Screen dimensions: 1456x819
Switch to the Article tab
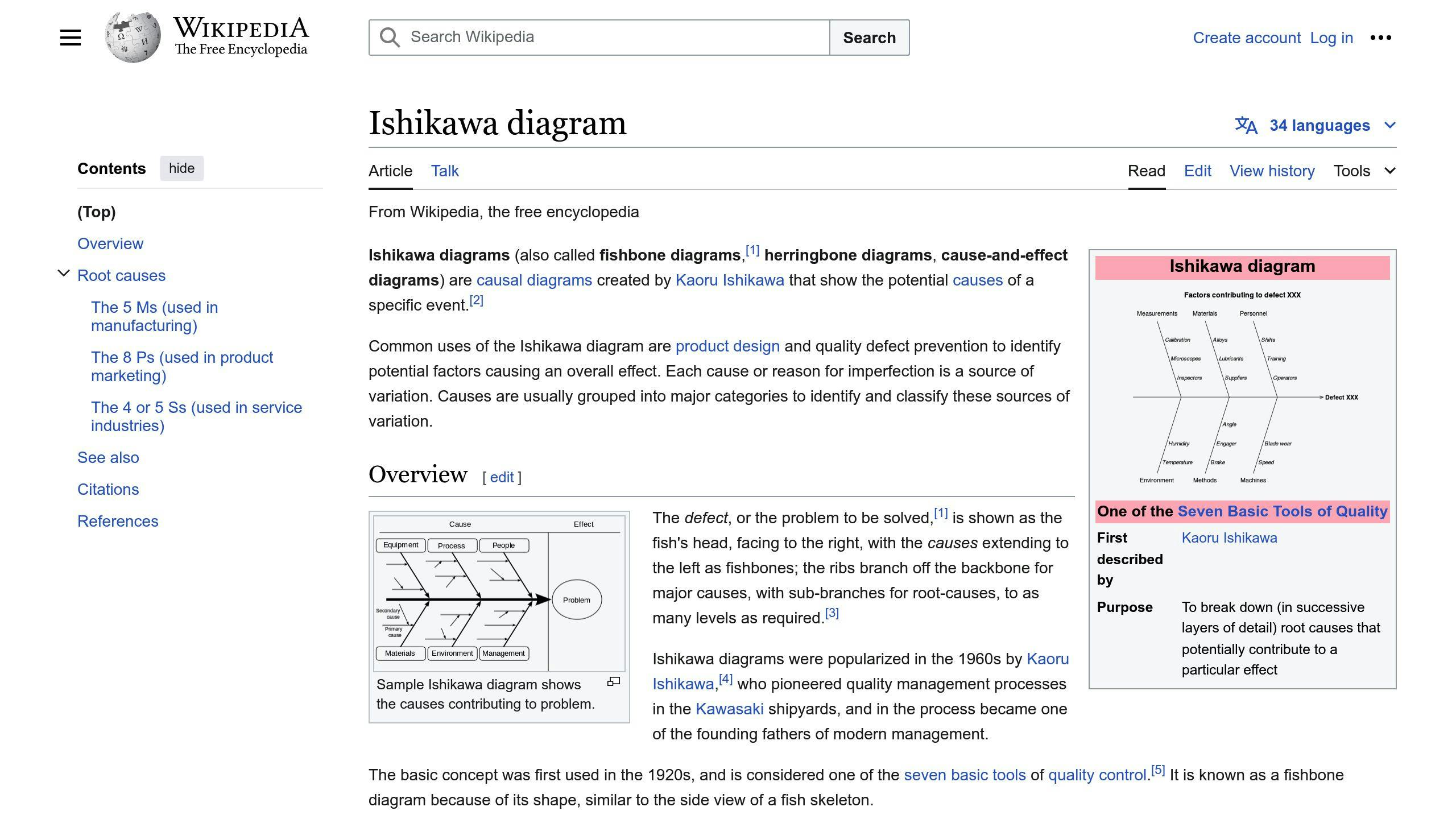pyautogui.click(x=390, y=171)
